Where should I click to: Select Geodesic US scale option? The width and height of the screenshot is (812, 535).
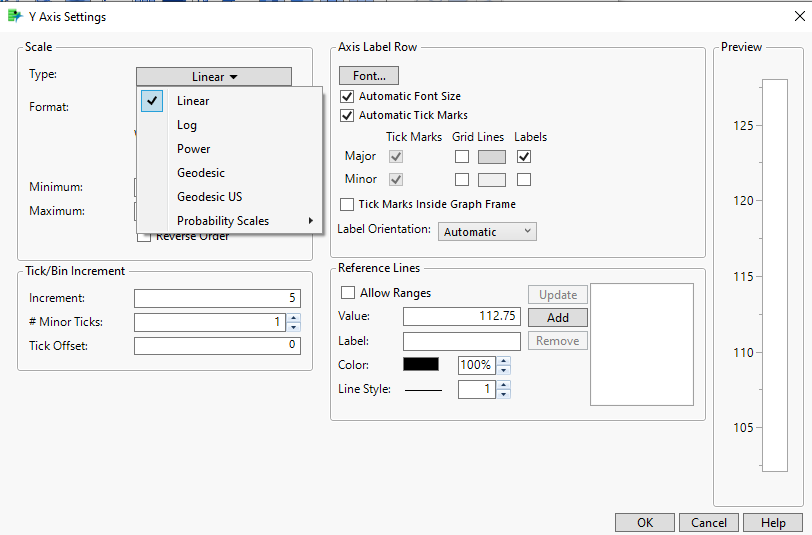pos(230,197)
